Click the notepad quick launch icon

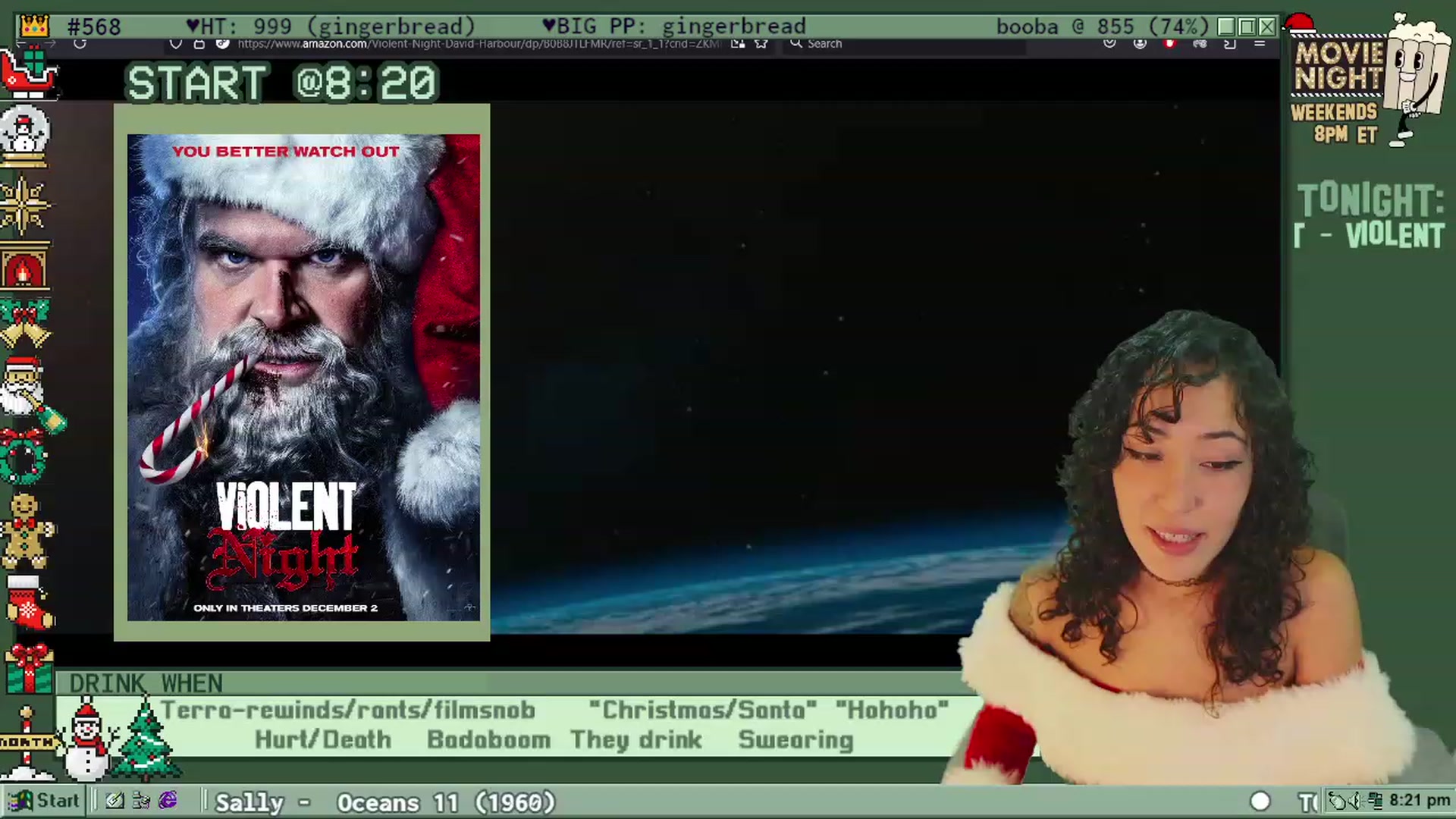point(115,801)
